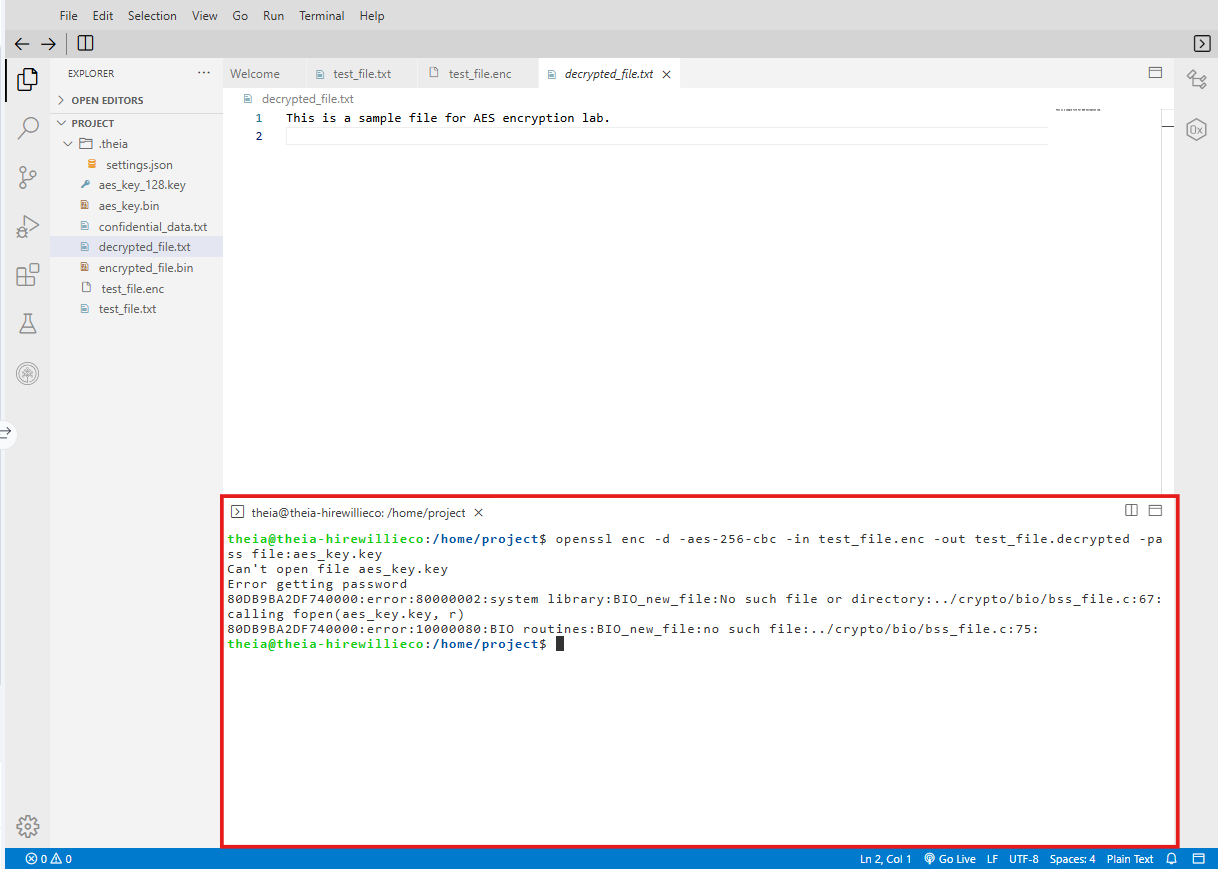Viewport: 1218px width, 869px height.
Task: Go to line via Ln 2, Col 1
Action: click(x=885, y=859)
